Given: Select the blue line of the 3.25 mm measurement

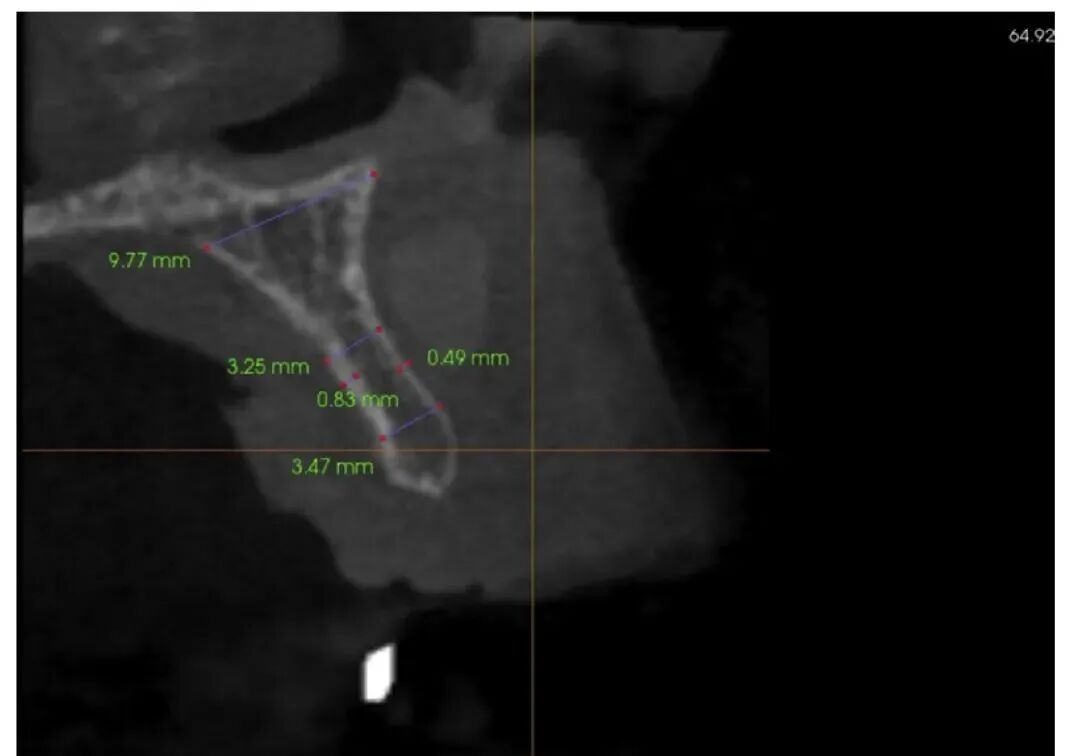Looking at the screenshot, I should tap(353, 345).
